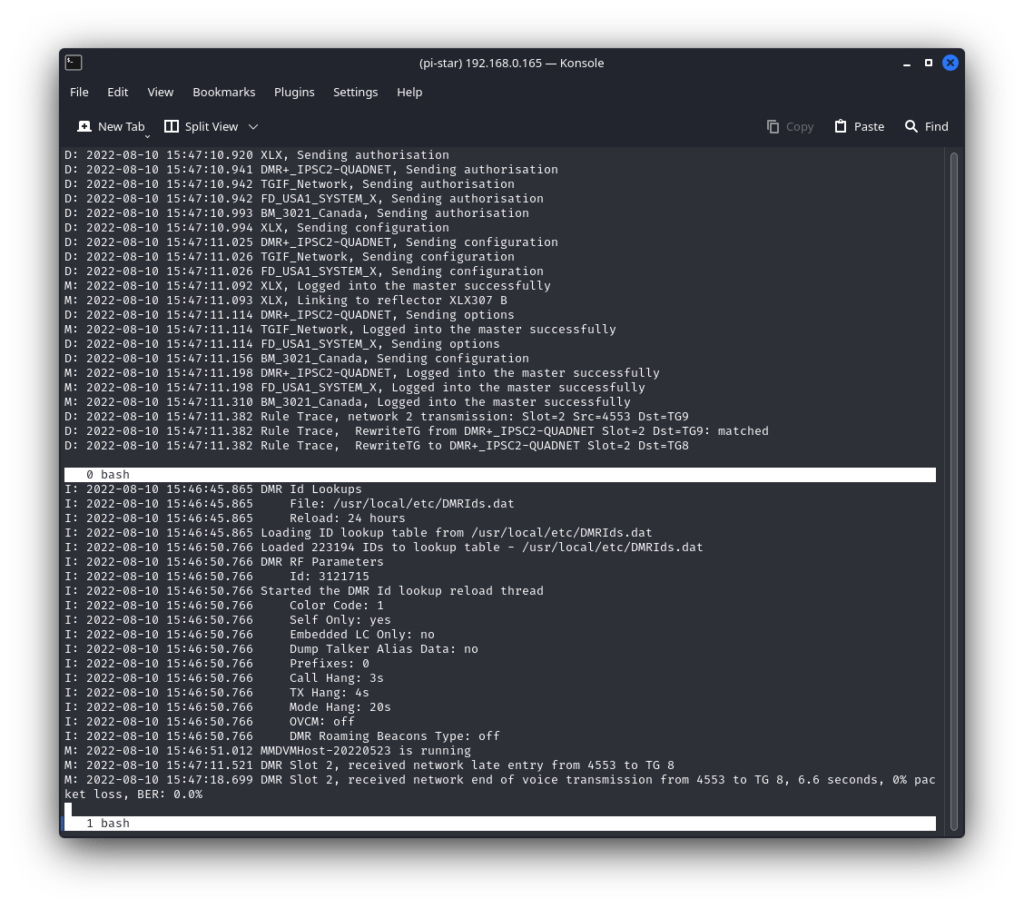1024x908 pixels.
Task: Click 'FD_USA1_SYSTEM_X, Logged into the master successfully'
Action: coord(355,387)
